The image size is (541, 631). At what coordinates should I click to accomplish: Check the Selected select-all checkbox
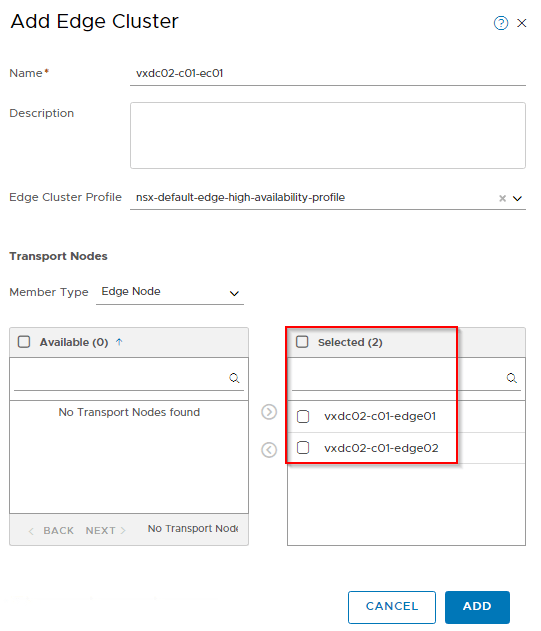pyautogui.click(x=302, y=342)
